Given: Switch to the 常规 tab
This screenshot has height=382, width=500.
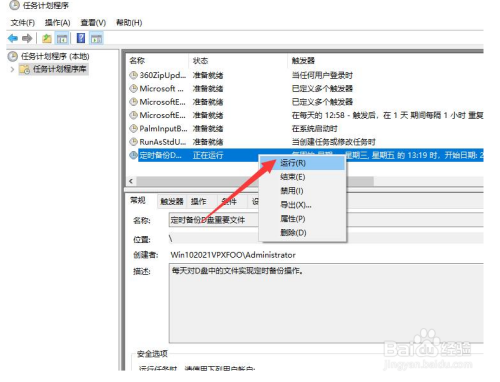Looking at the screenshot, I should pos(138,200).
